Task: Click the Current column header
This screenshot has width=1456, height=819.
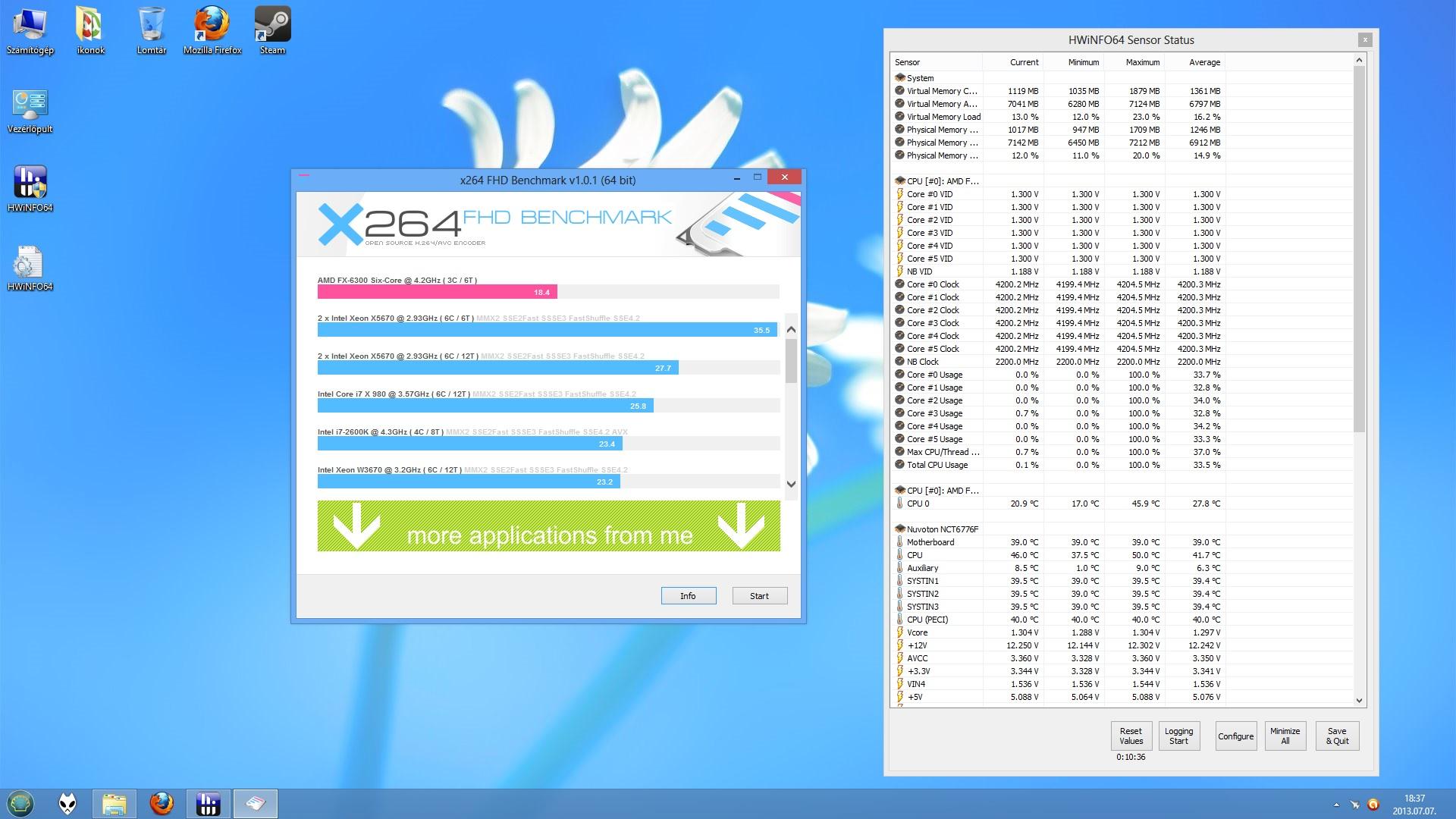Action: tap(1013, 62)
